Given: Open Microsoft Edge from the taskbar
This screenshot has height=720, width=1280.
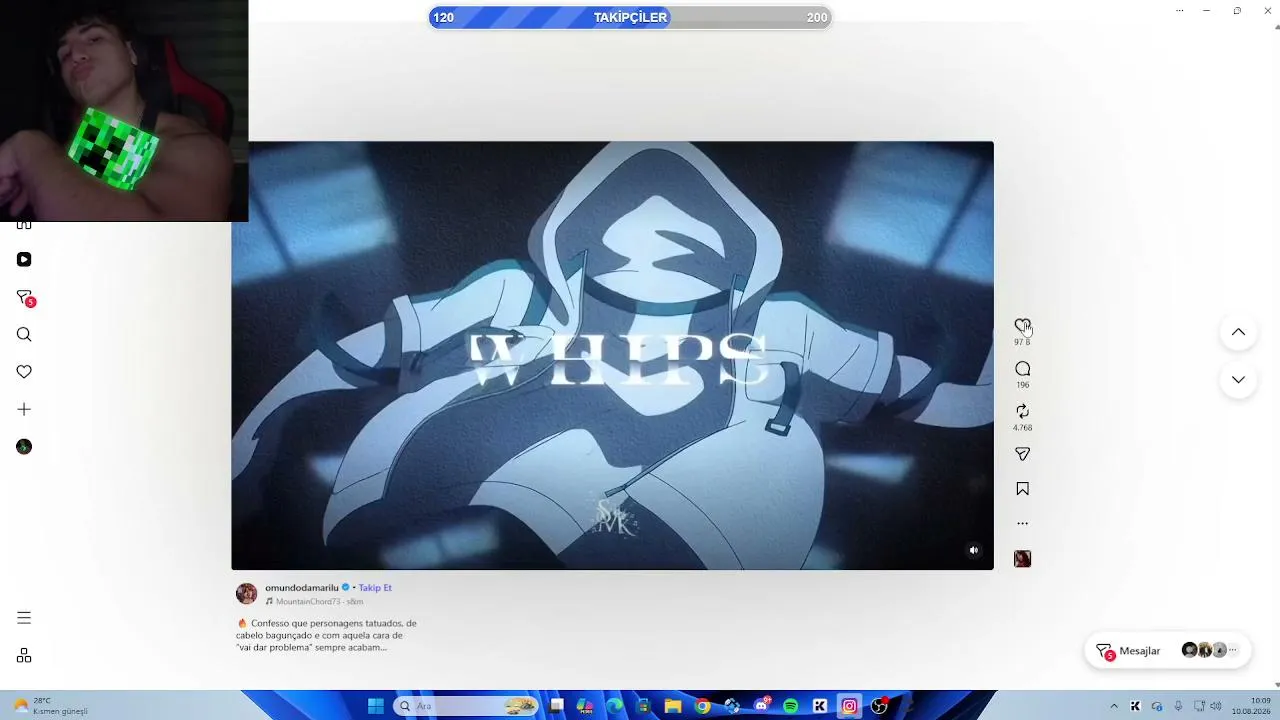Looking at the screenshot, I should 614,706.
